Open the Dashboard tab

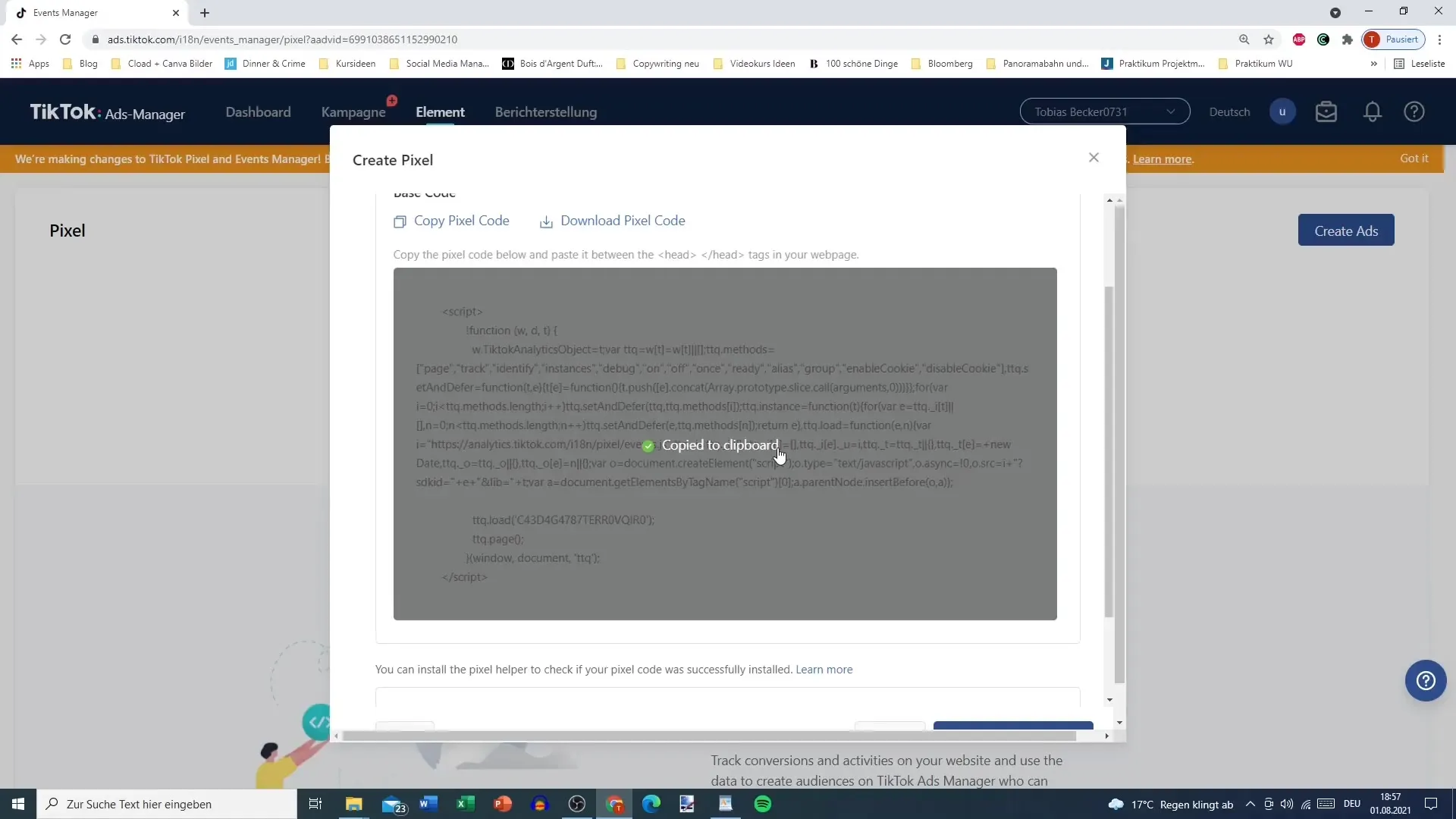tap(258, 112)
